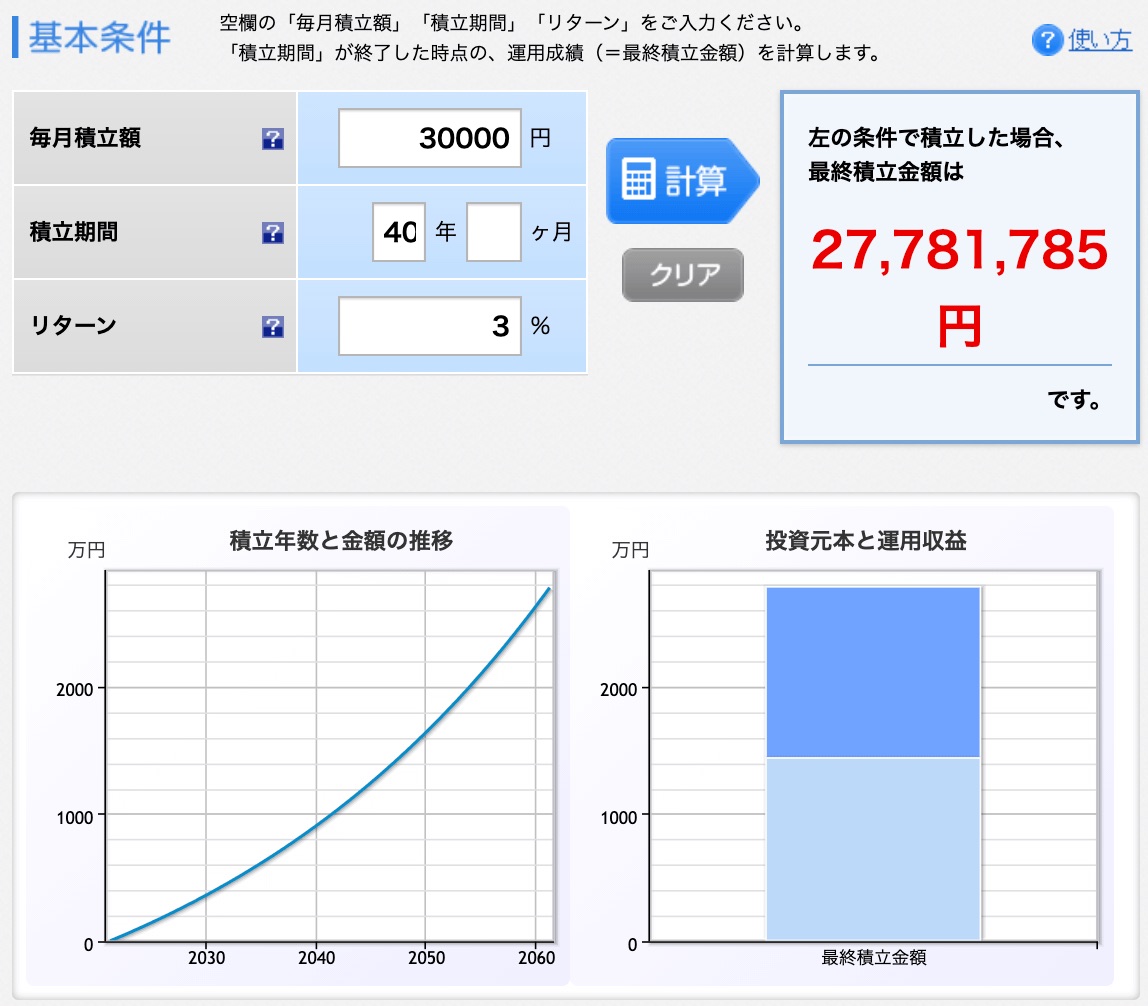Click the 計算 calculate button

pos(682,180)
